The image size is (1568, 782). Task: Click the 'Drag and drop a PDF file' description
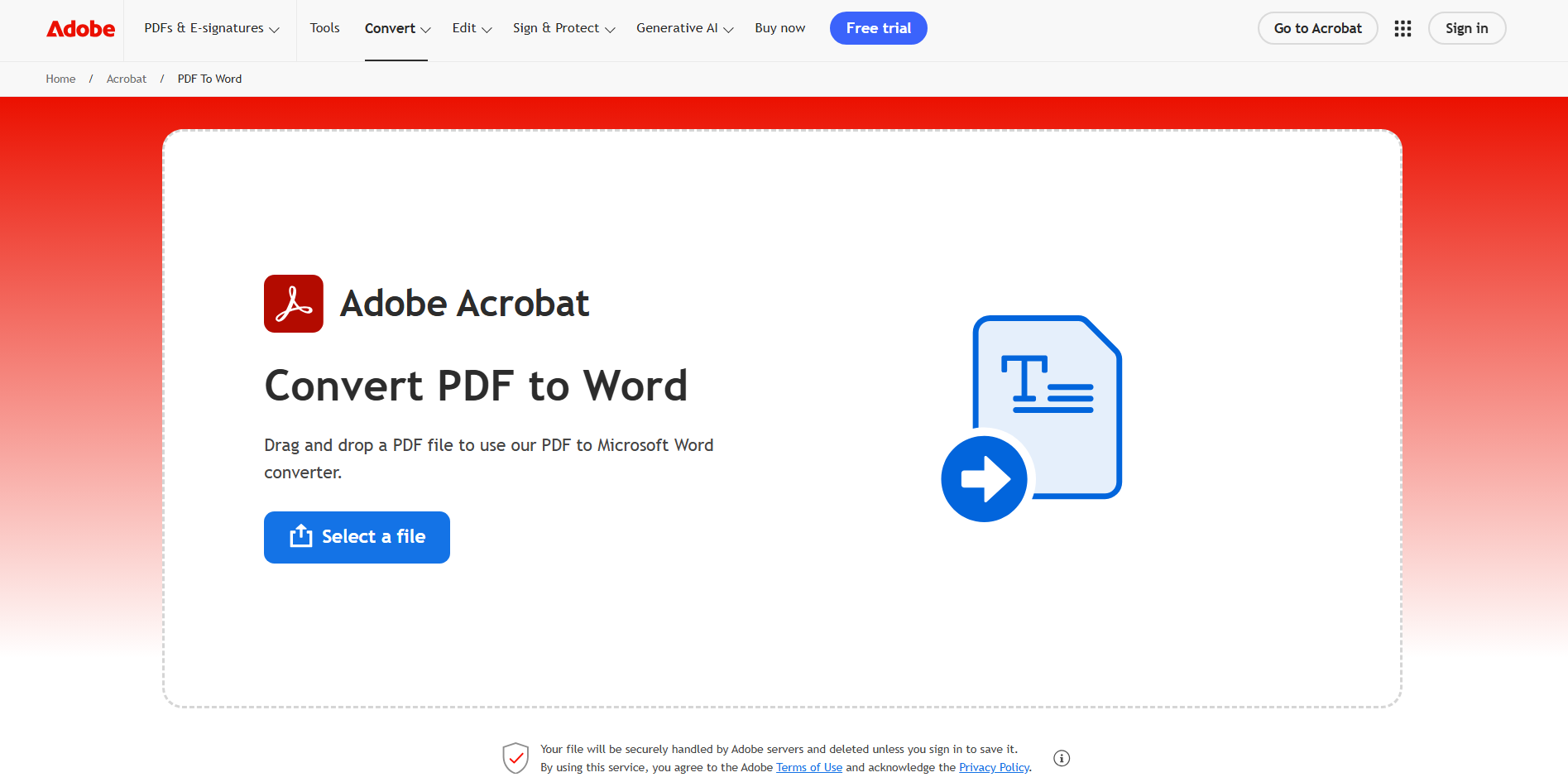pyautogui.click(x=488, y=458)
